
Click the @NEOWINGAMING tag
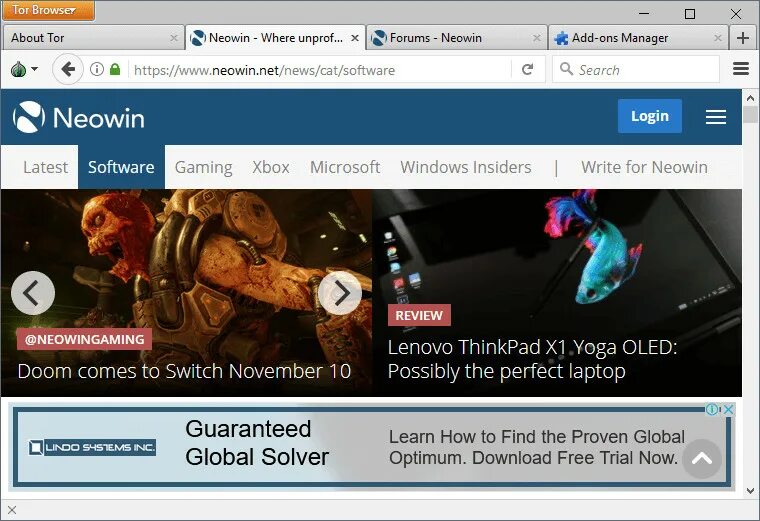point(84,339)
